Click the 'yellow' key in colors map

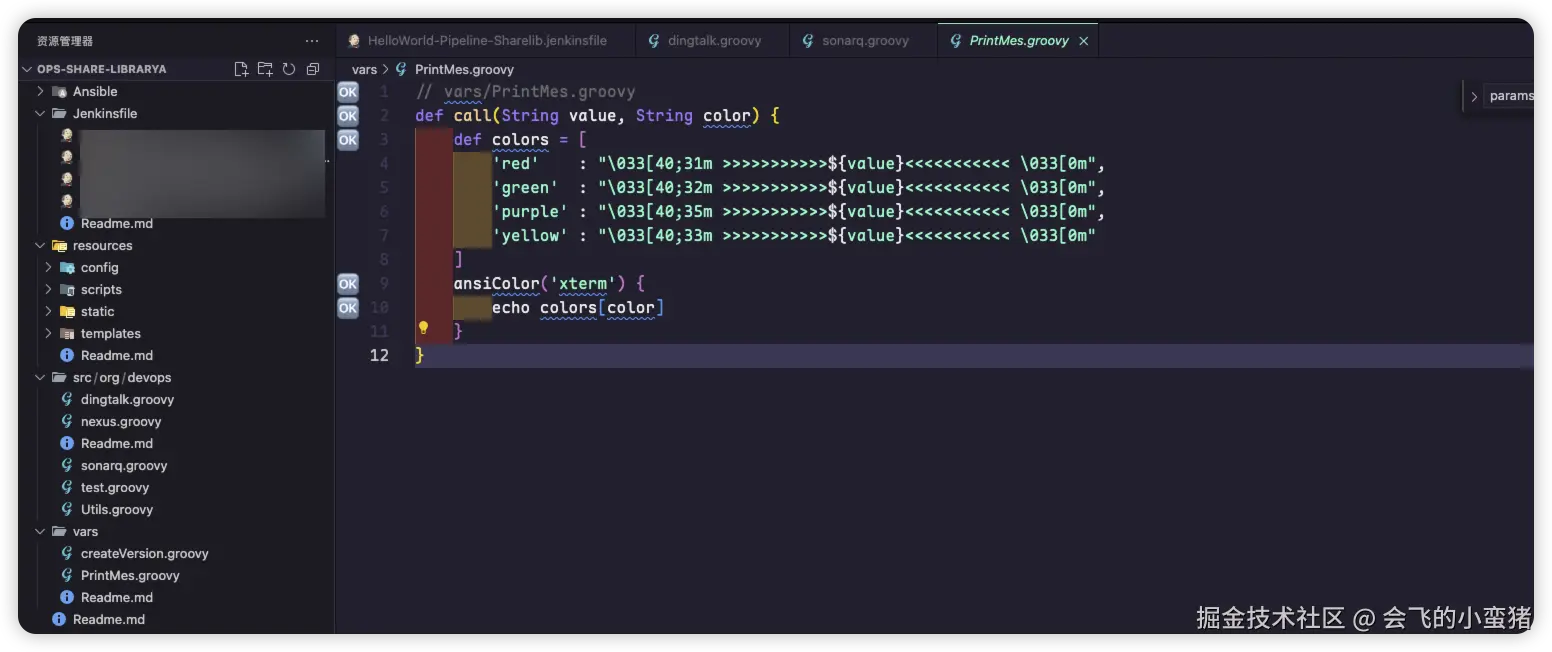point(530,235)
